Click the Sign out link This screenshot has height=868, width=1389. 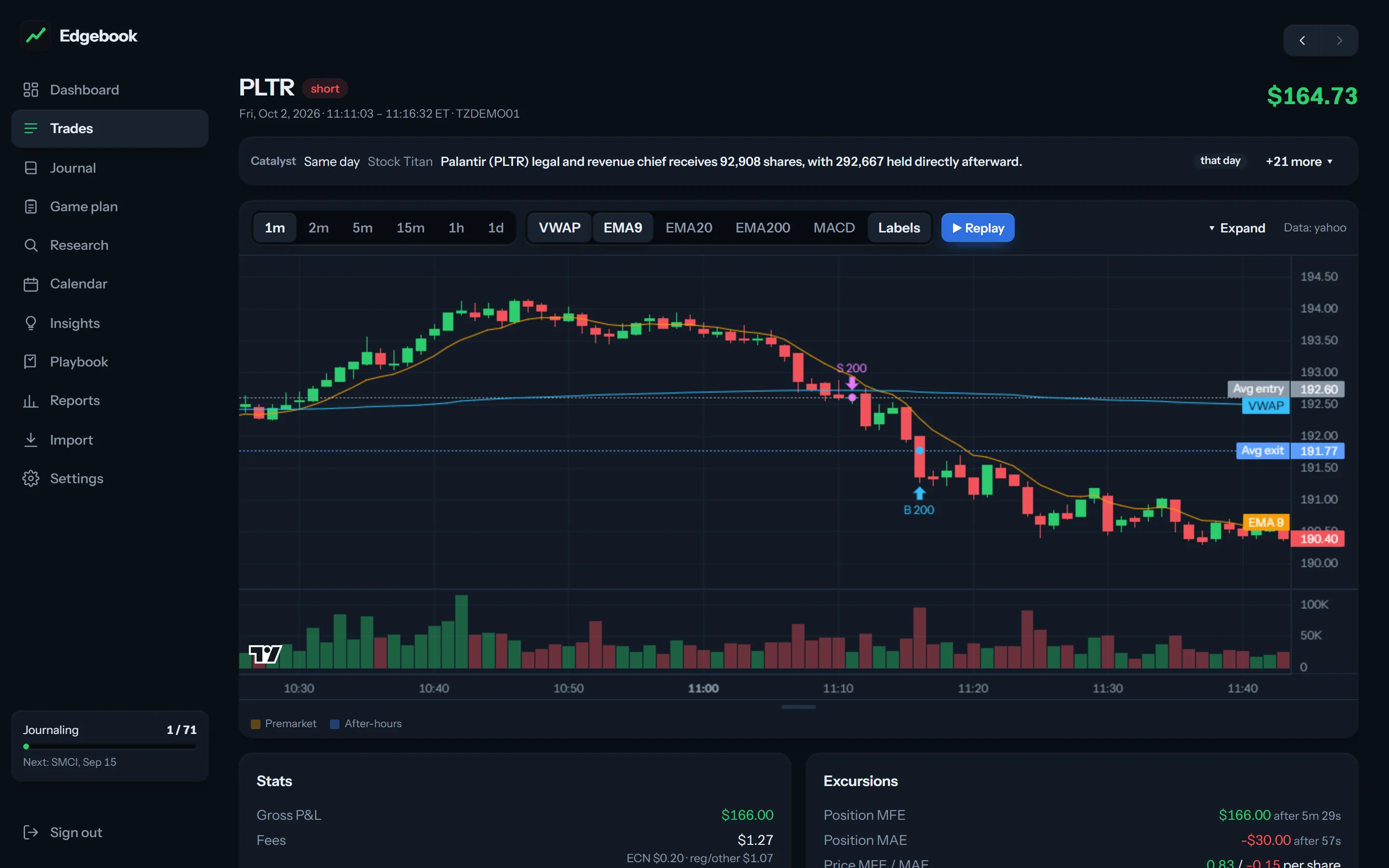pos(109,832)
